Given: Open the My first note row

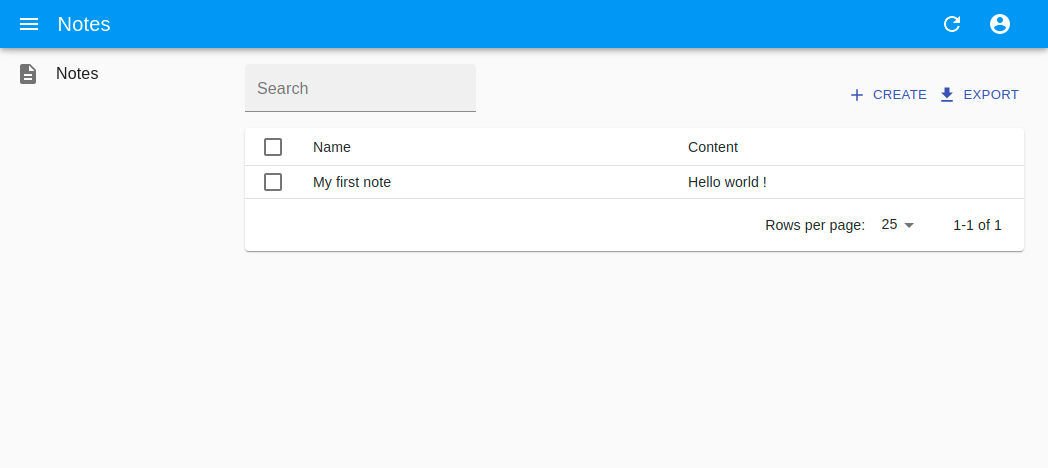Looking at the screenshot, I should click(x=352, y=182).
